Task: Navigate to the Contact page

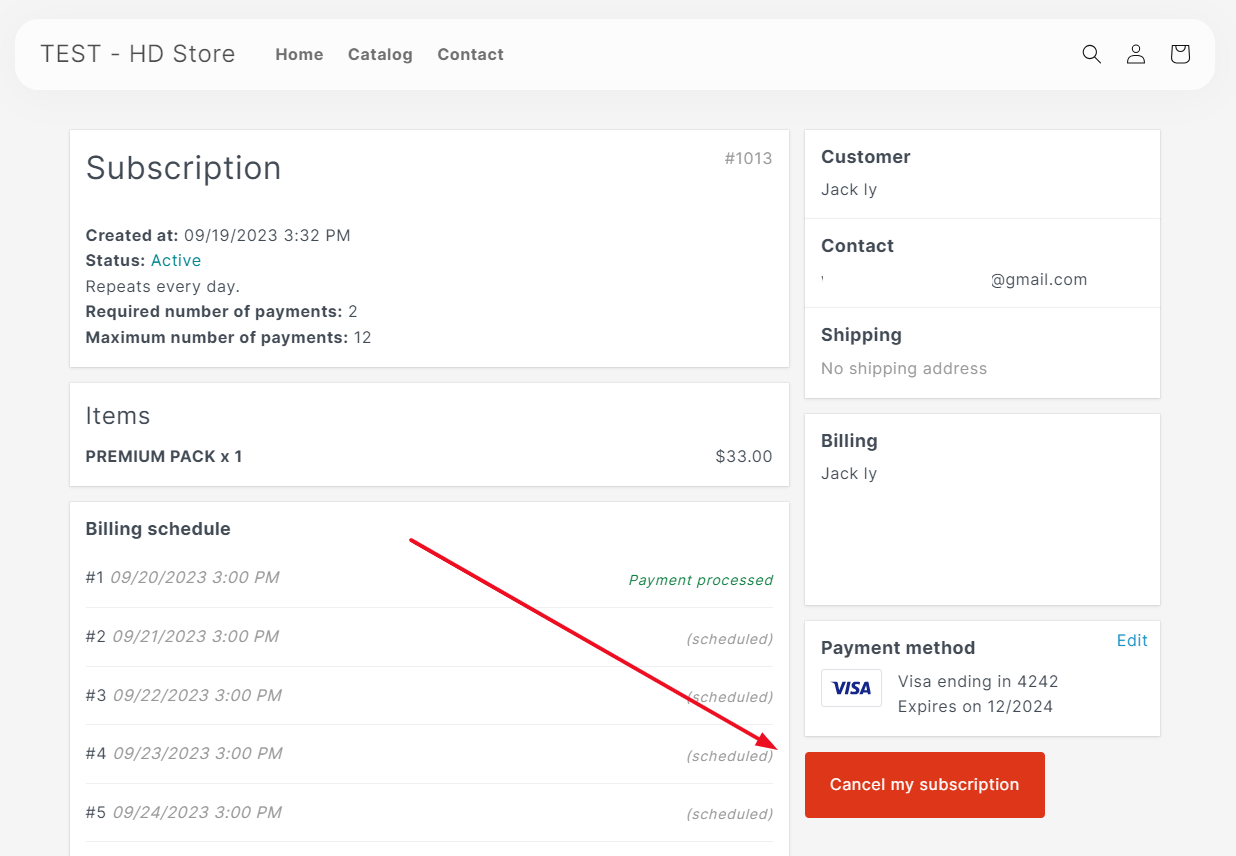Action: coord(470,54)
